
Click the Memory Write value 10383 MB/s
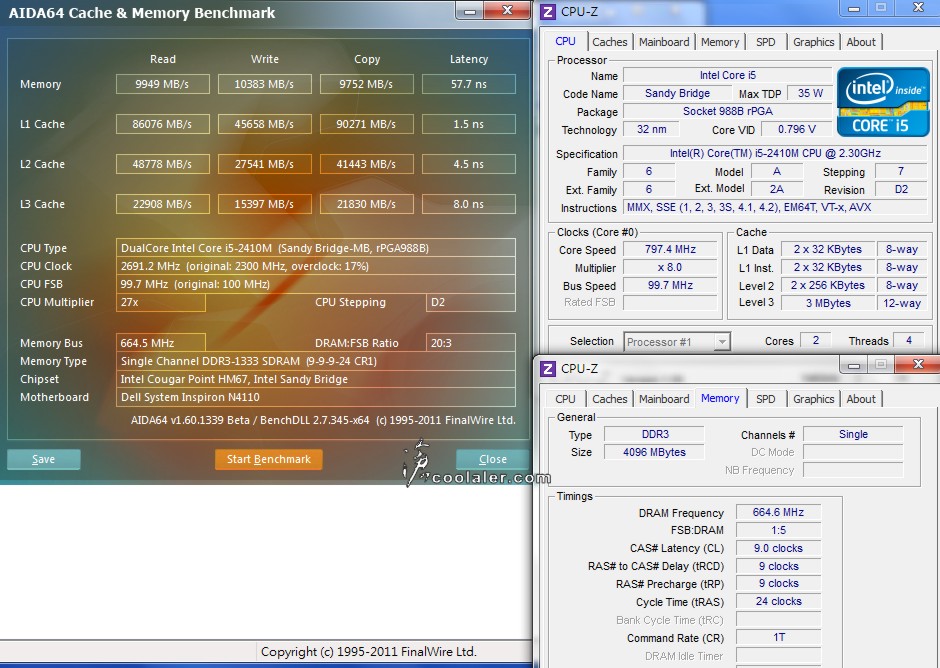click(264, 84)
